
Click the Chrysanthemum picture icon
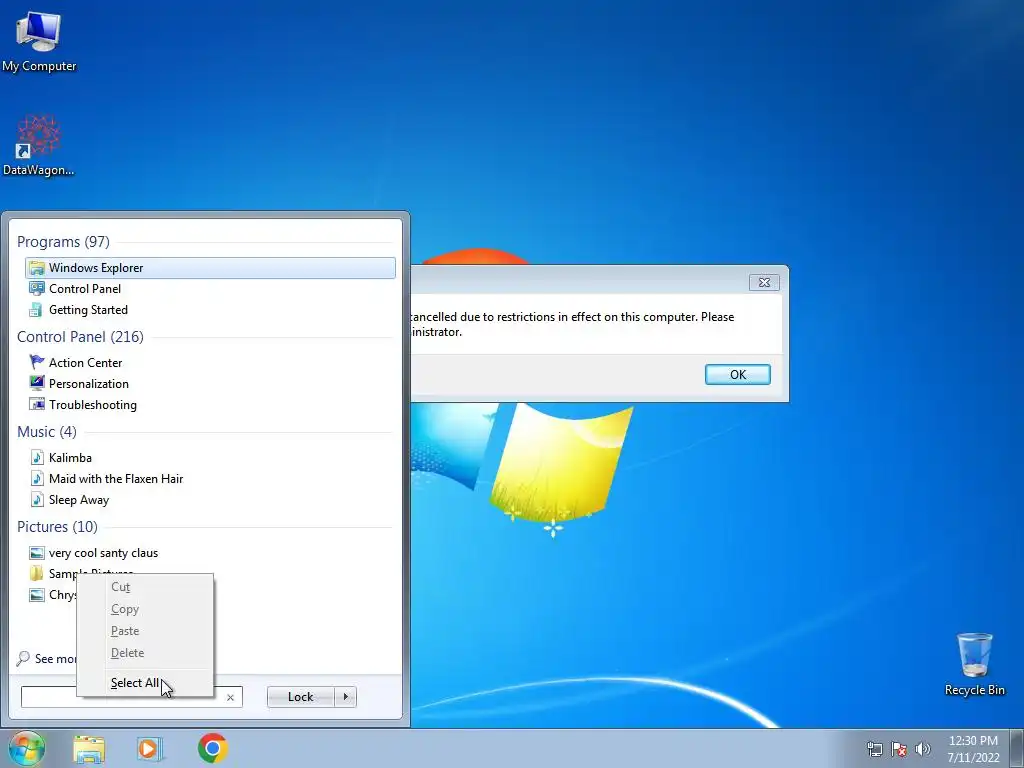point(37,594)
